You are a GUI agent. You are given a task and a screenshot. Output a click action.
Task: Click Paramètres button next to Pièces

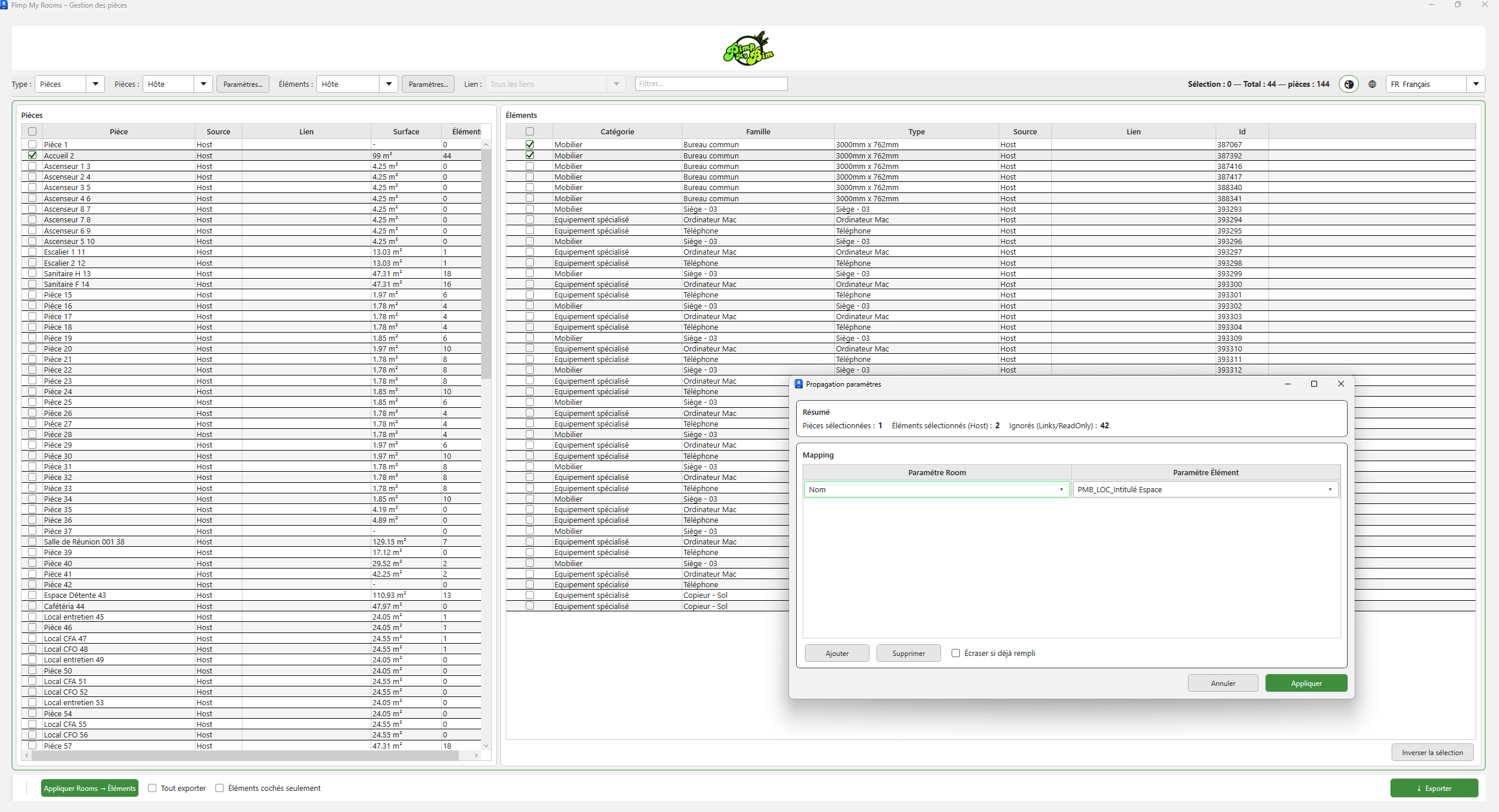243,84
